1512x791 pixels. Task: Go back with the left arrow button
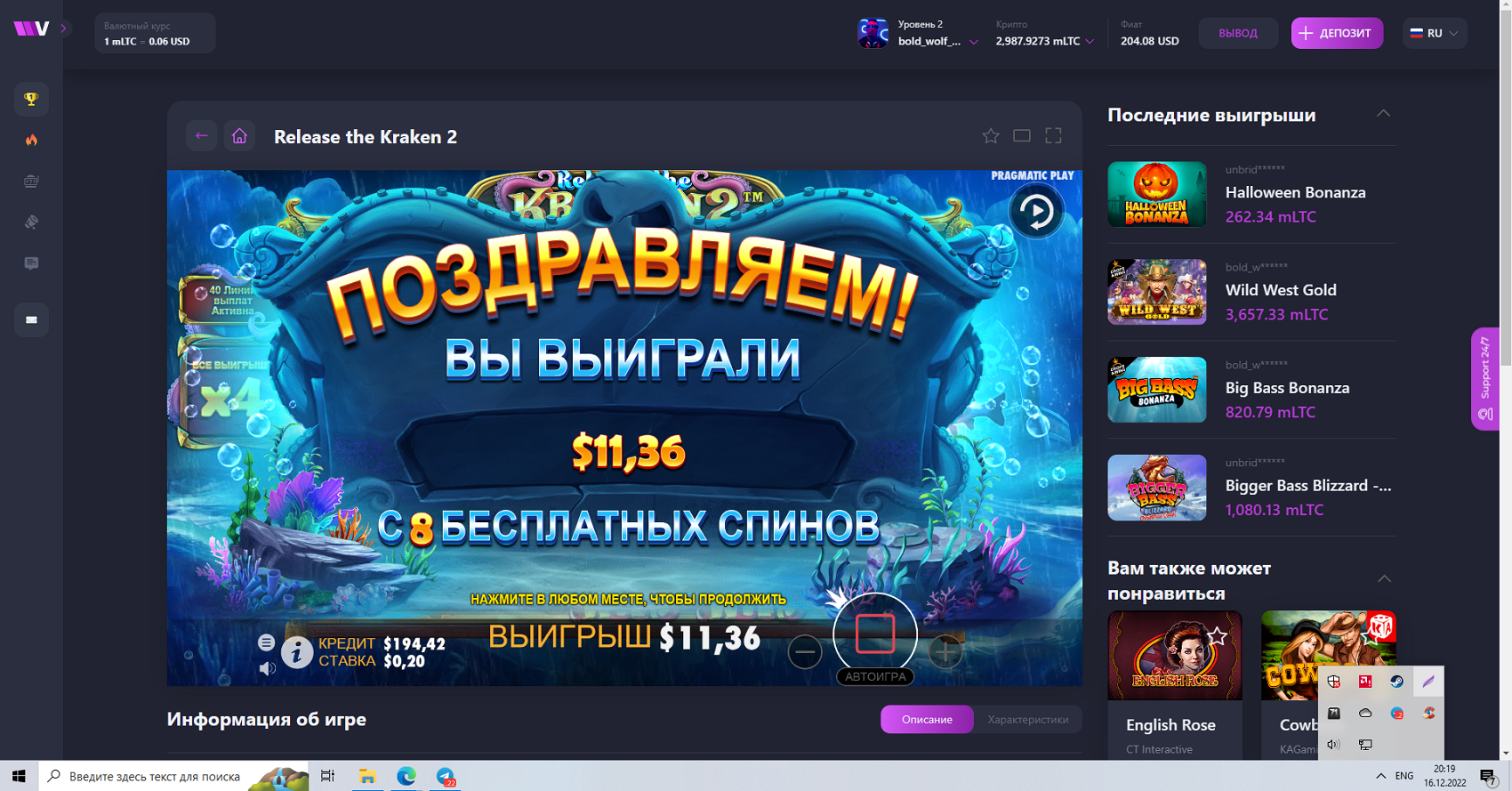pyautogui.click(x=202, y=136)
